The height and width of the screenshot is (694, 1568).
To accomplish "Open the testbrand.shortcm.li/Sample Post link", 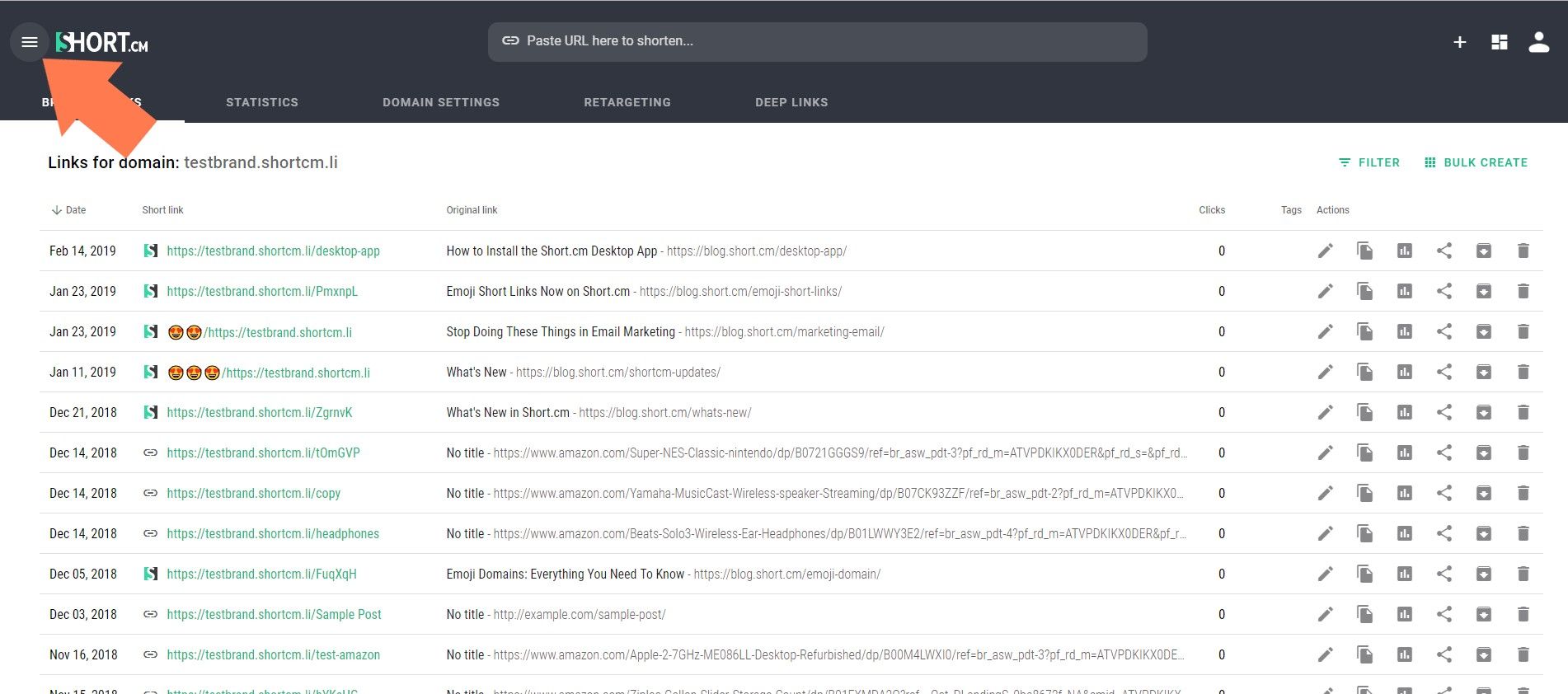I will 274,614.
